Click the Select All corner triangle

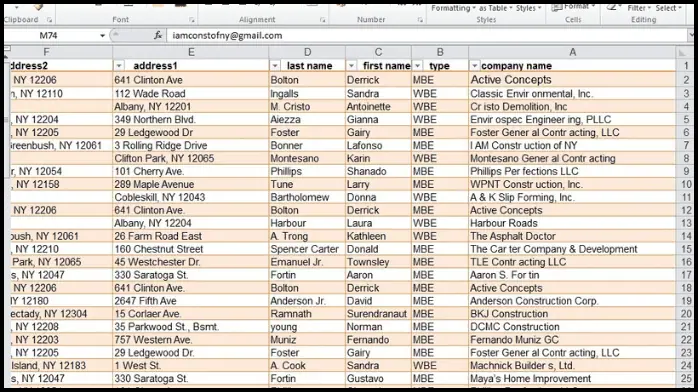(x=682, y=53)
